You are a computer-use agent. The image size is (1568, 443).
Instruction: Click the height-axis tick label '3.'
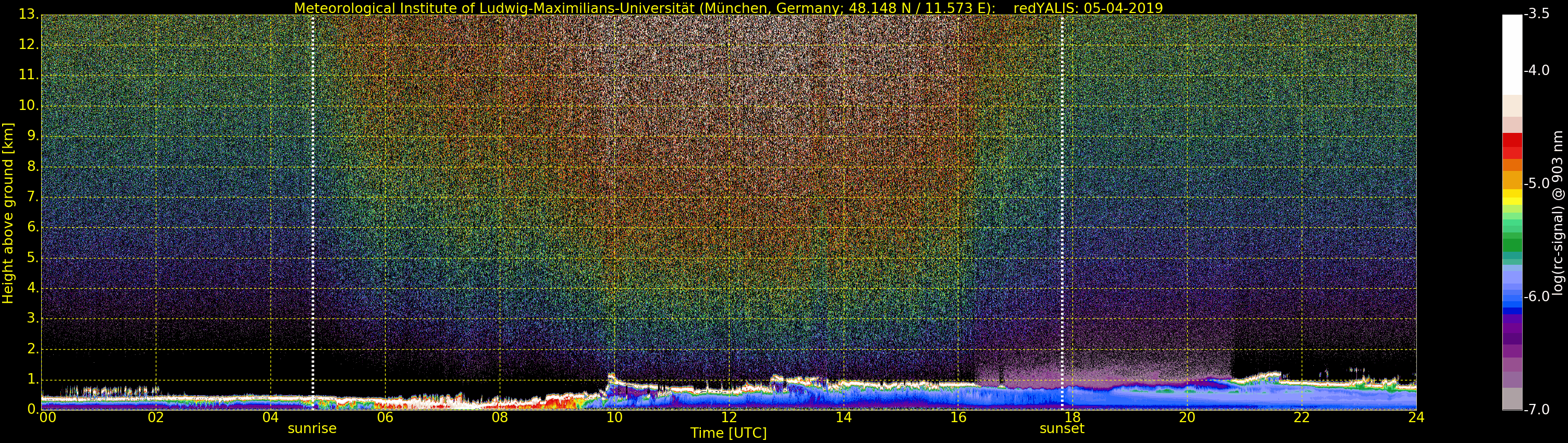pos(33,318)
